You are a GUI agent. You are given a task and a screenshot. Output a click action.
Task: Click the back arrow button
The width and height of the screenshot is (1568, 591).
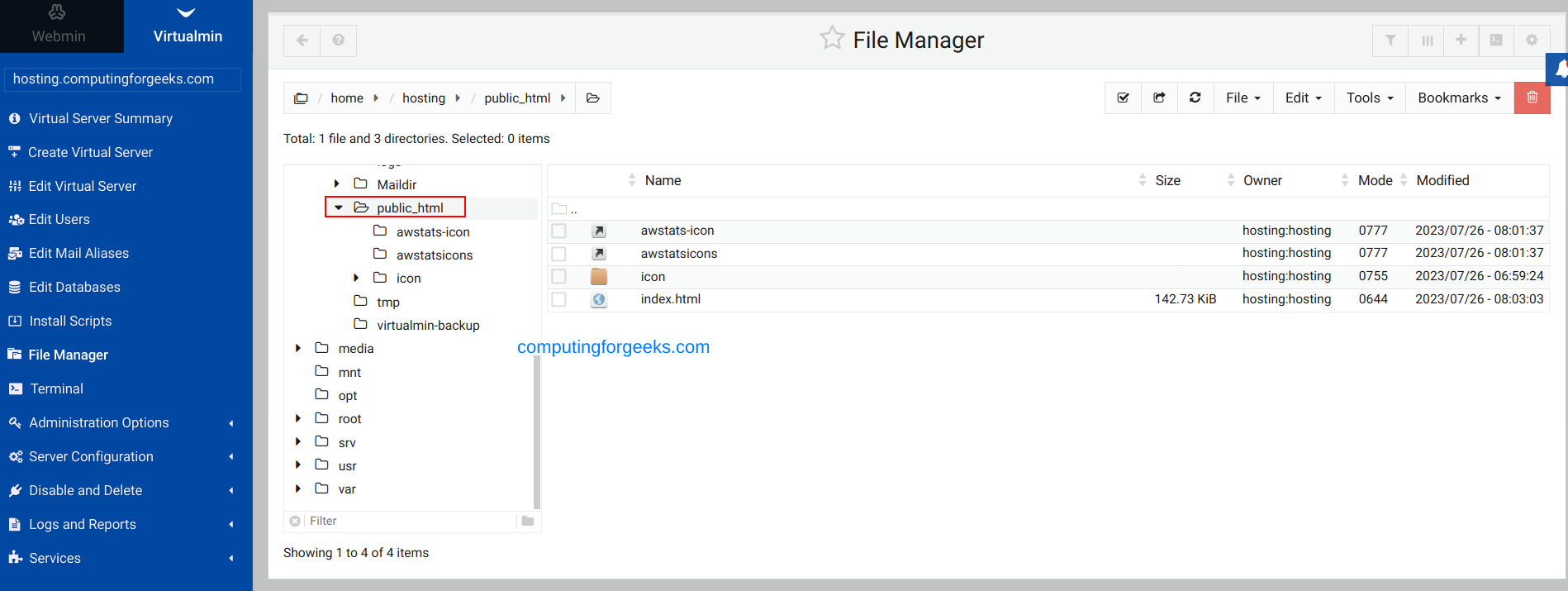(x=302, y=40)
